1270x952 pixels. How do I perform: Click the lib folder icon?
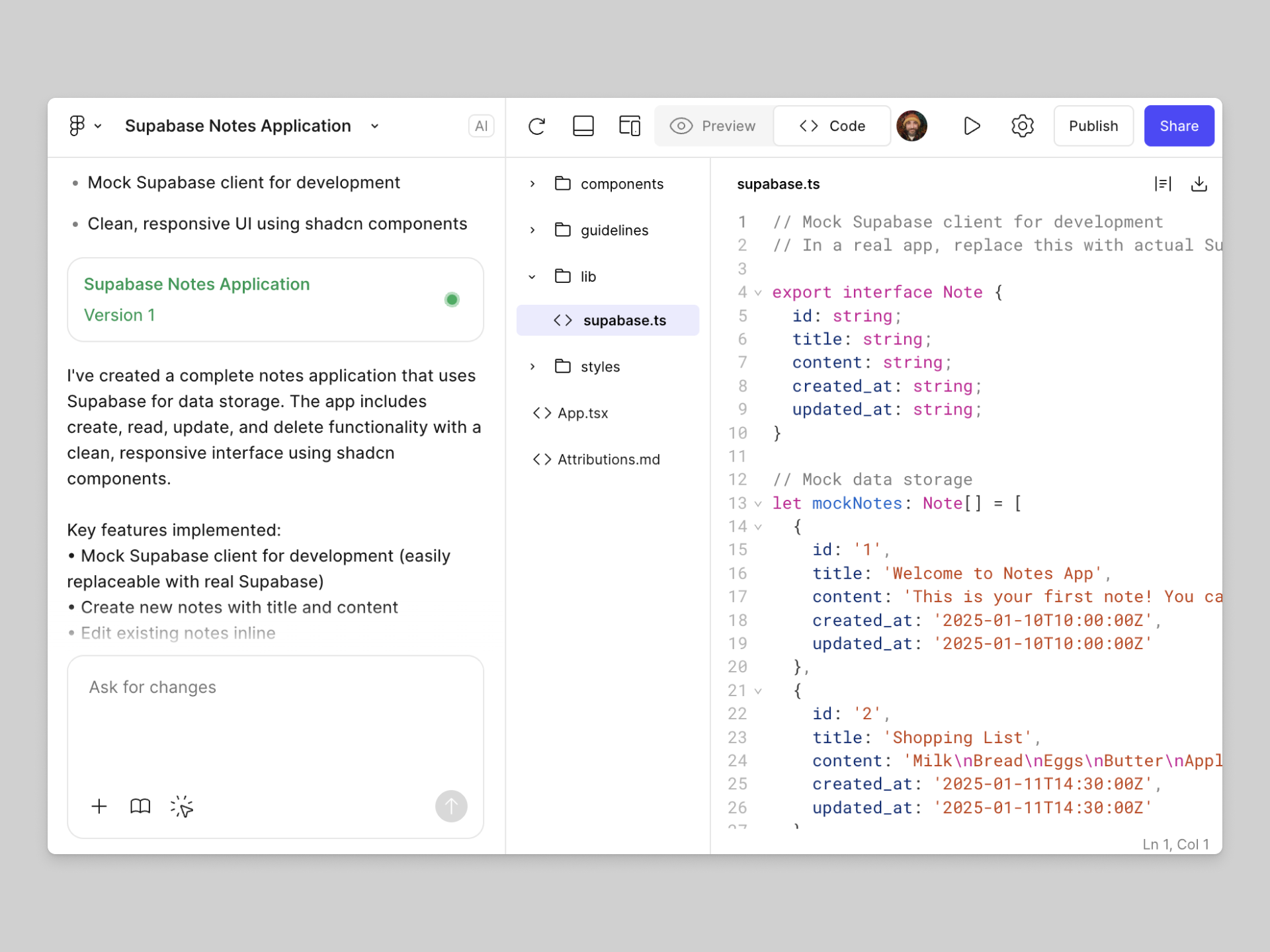(x=563, y=276)
